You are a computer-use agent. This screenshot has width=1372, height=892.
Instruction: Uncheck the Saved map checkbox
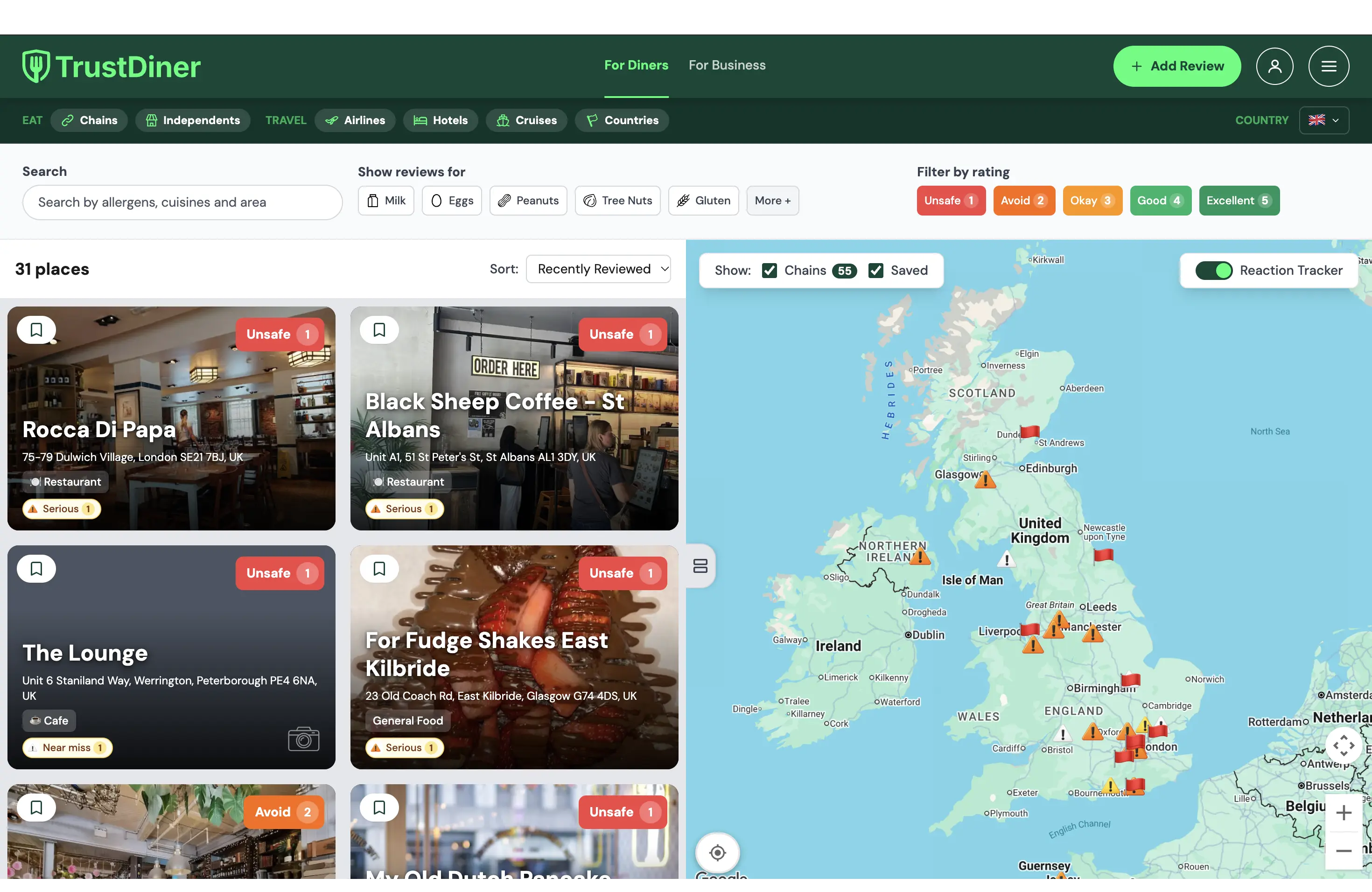point(875,270)
